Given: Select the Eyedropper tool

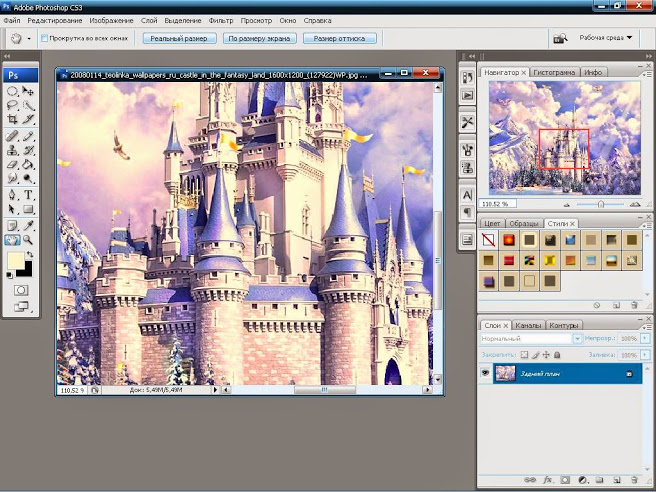Looking at the screenshot, I should point(28,226).
